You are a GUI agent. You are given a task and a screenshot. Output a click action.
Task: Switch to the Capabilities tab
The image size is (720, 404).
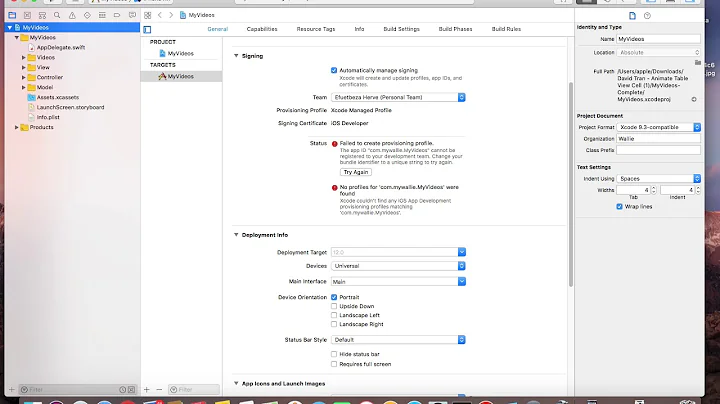(x=262, y=29)
